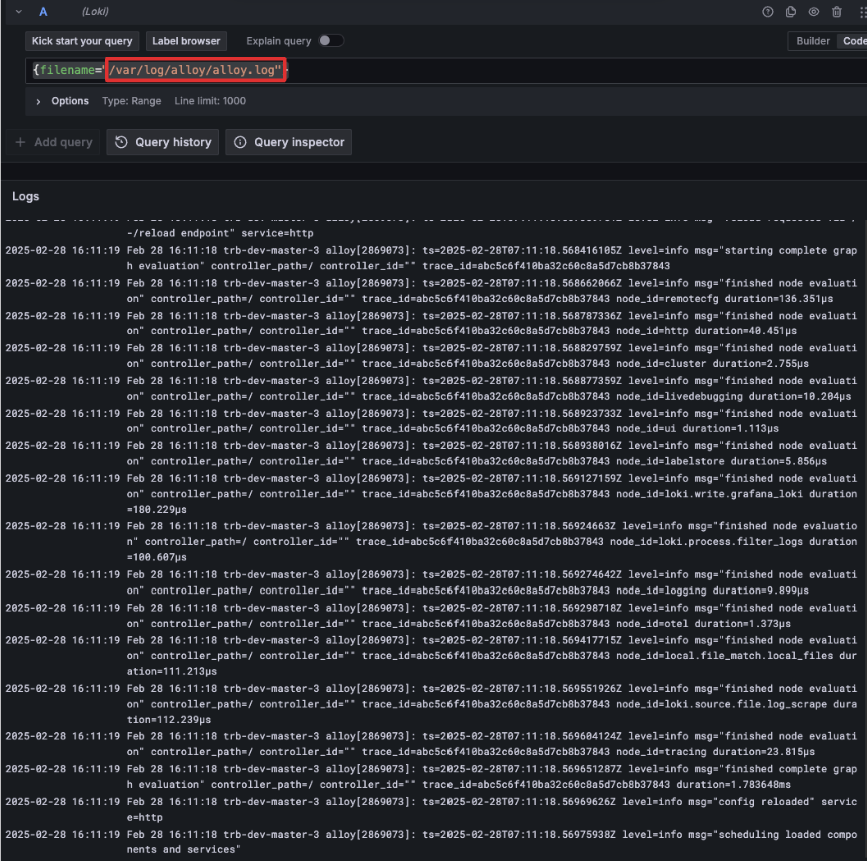Open log line with node_id=loki.source.file.log_scrape
Viewport: 867px width, 861px height.
[x=431, y=704]
